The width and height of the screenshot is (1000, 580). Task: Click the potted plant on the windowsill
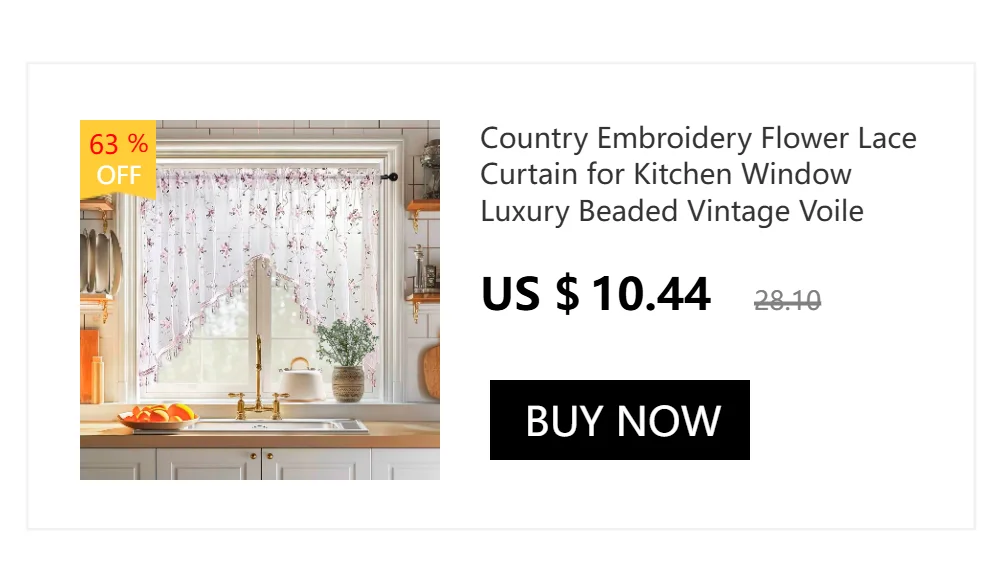(348, 361)
